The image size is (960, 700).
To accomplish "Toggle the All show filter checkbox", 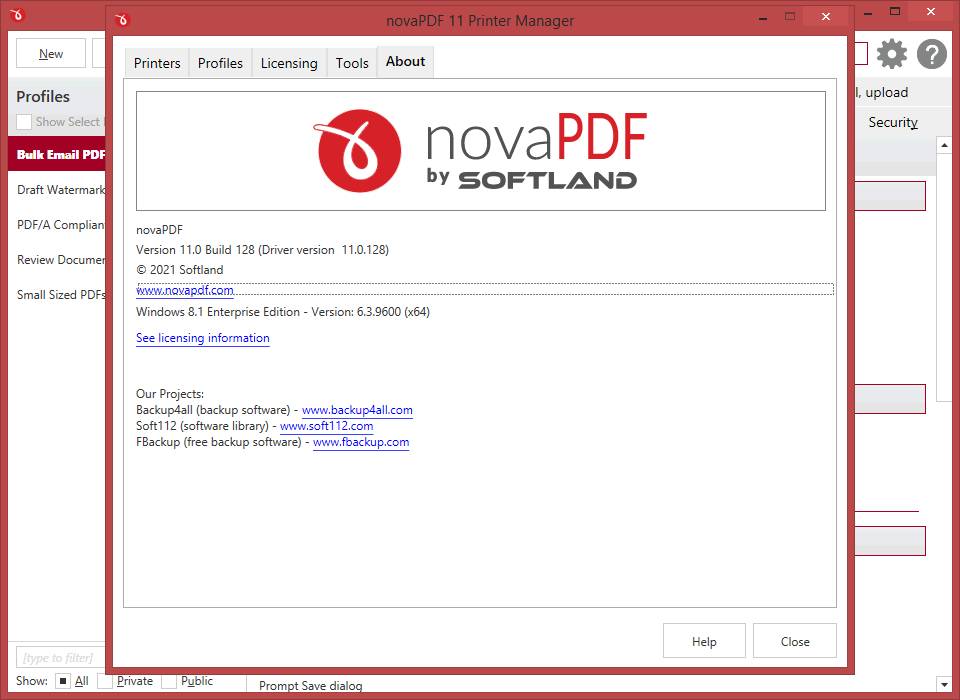I will pos(63,681).
